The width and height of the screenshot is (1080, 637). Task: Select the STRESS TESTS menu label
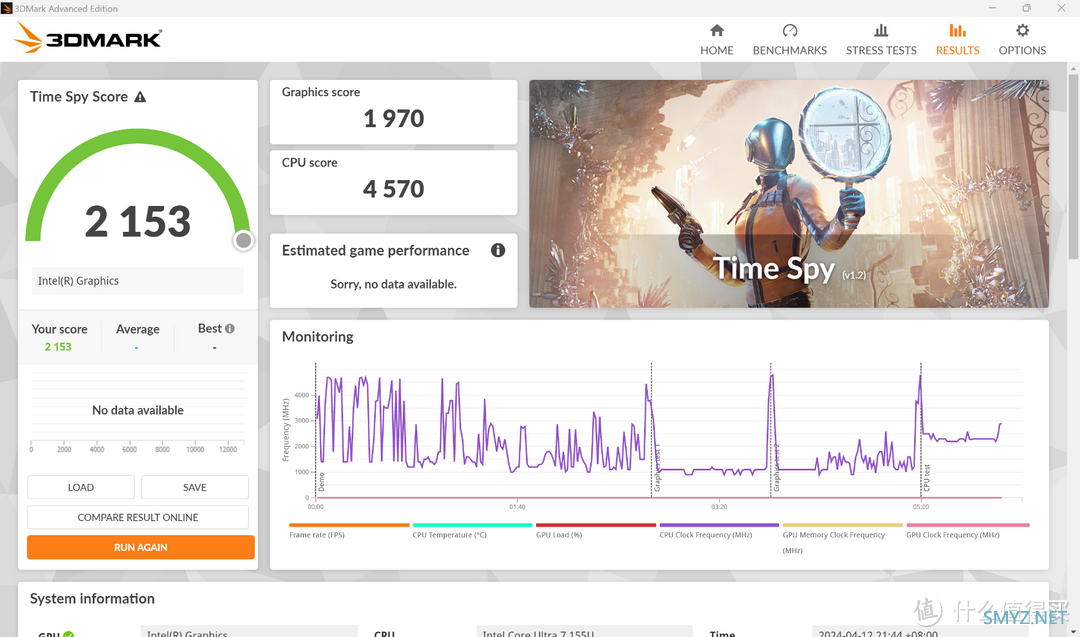point(881,50)
